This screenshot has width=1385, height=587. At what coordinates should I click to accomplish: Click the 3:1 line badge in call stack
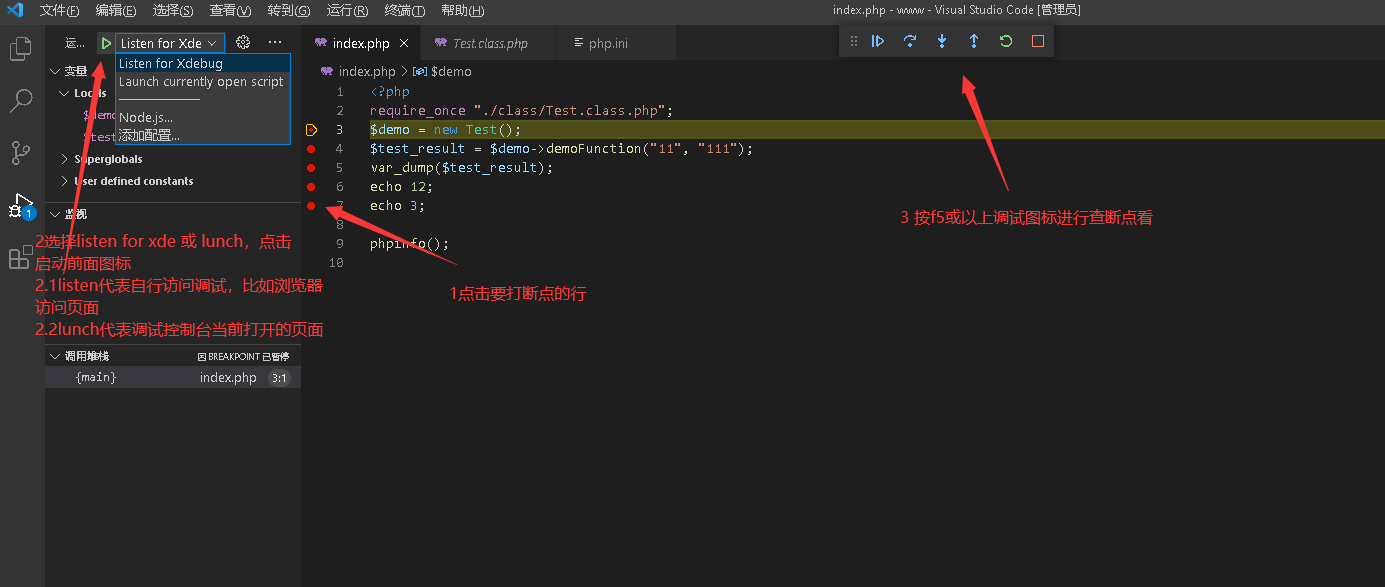click(279, 378)
